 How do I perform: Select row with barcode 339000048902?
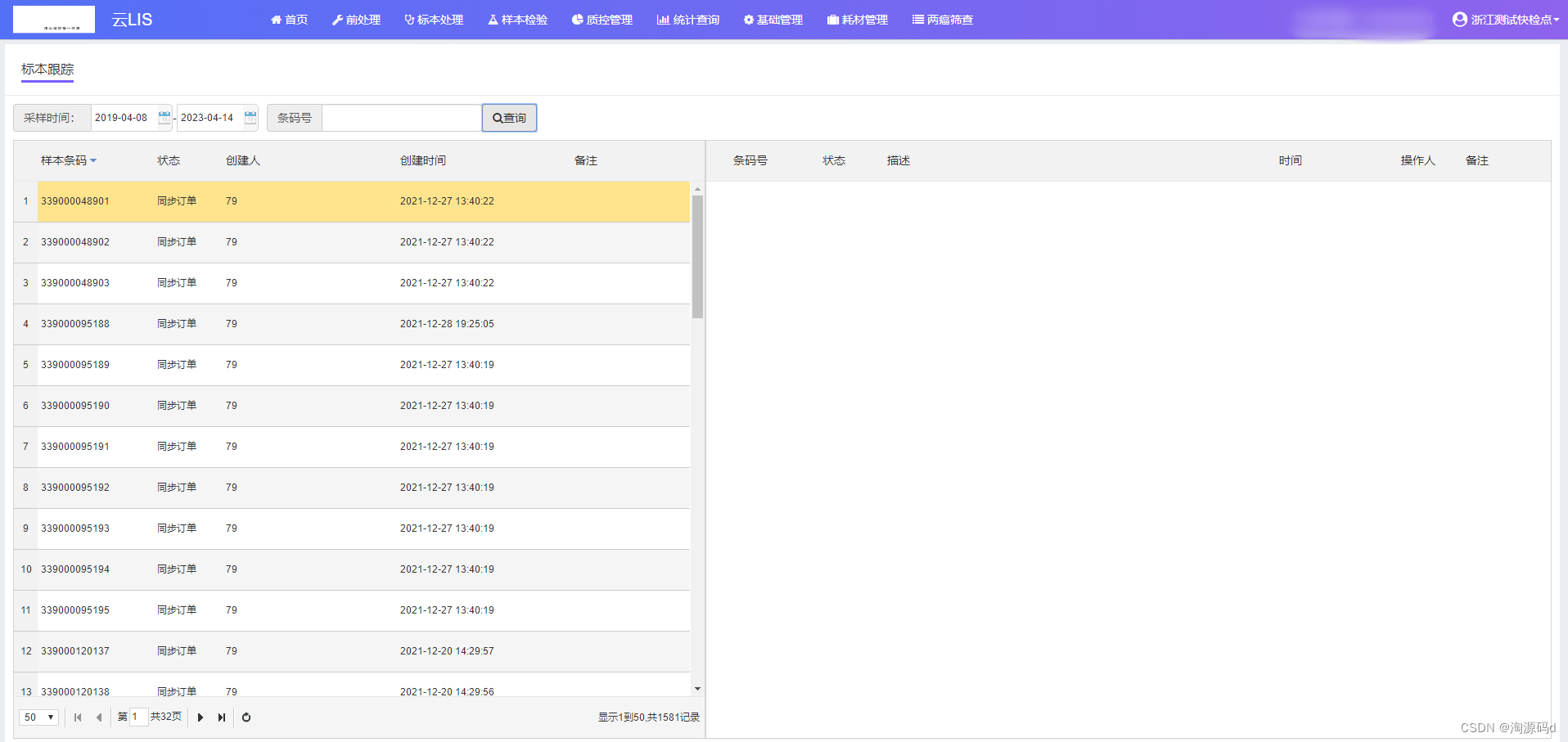352,242
